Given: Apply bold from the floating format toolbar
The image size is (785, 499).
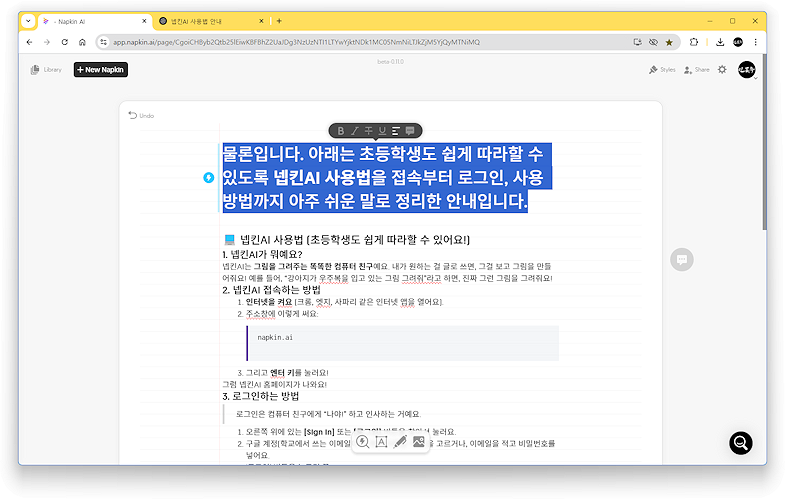Looking at the screenshot, I should point(340,131).
